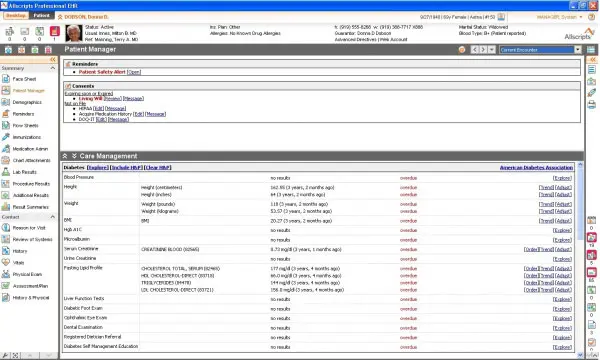The width and height of the screenshot is (600, 360).
Task: Click the Include H&P link
Action: (x=126, y=168)
